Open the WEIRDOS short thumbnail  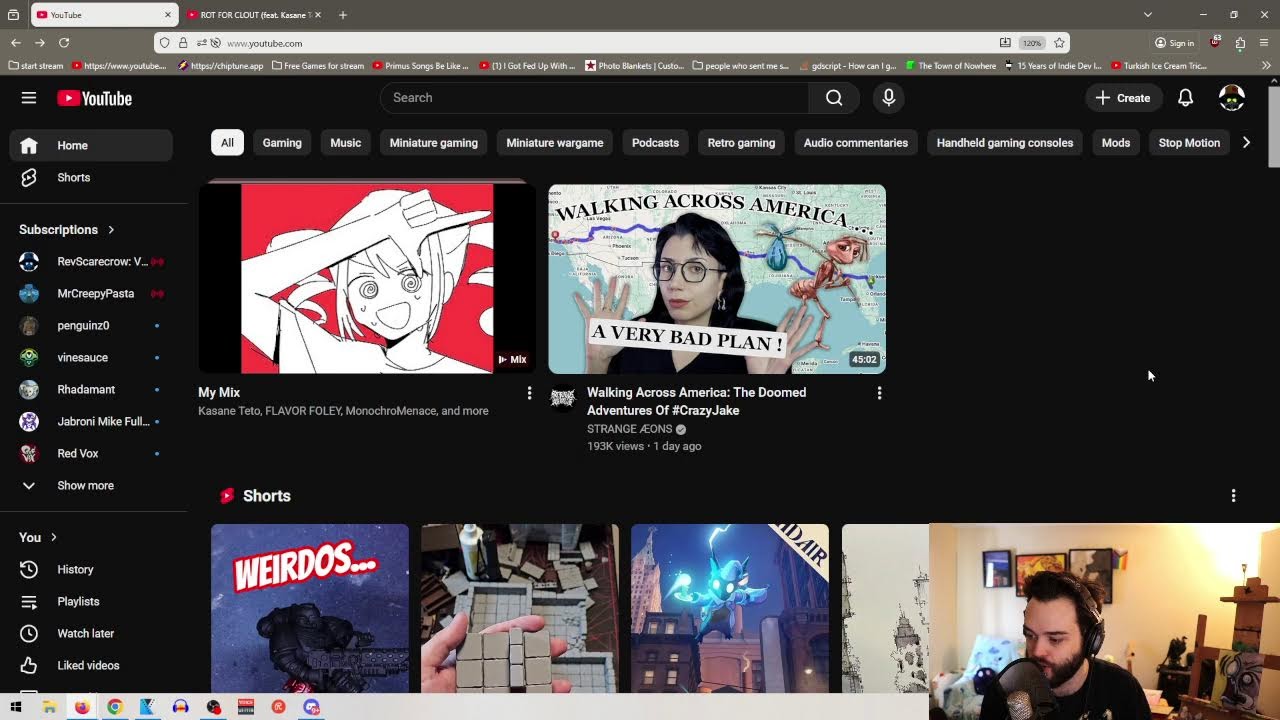pyautogui.click(x=310, y=608)
